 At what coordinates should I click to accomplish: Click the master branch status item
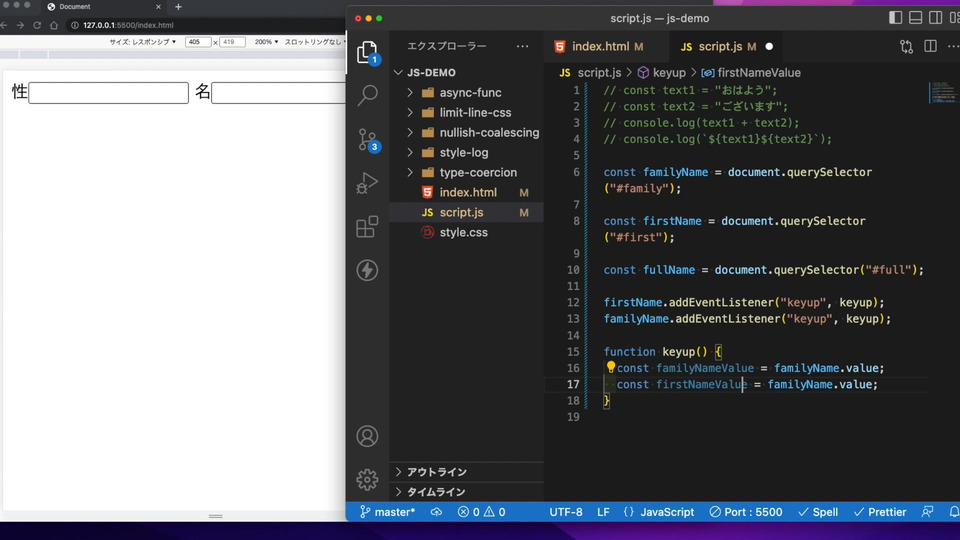tap(387, 512)
